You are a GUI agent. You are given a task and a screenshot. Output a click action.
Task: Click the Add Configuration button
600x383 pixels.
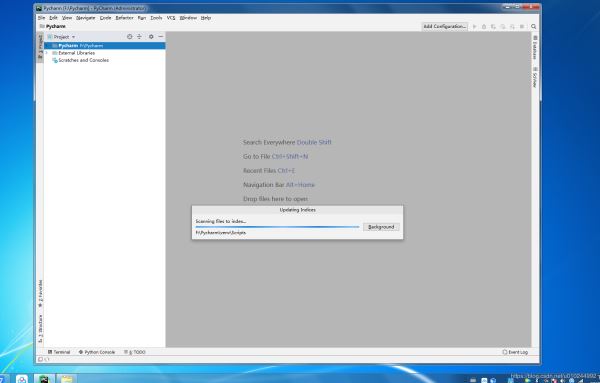[x=445, y=26]
